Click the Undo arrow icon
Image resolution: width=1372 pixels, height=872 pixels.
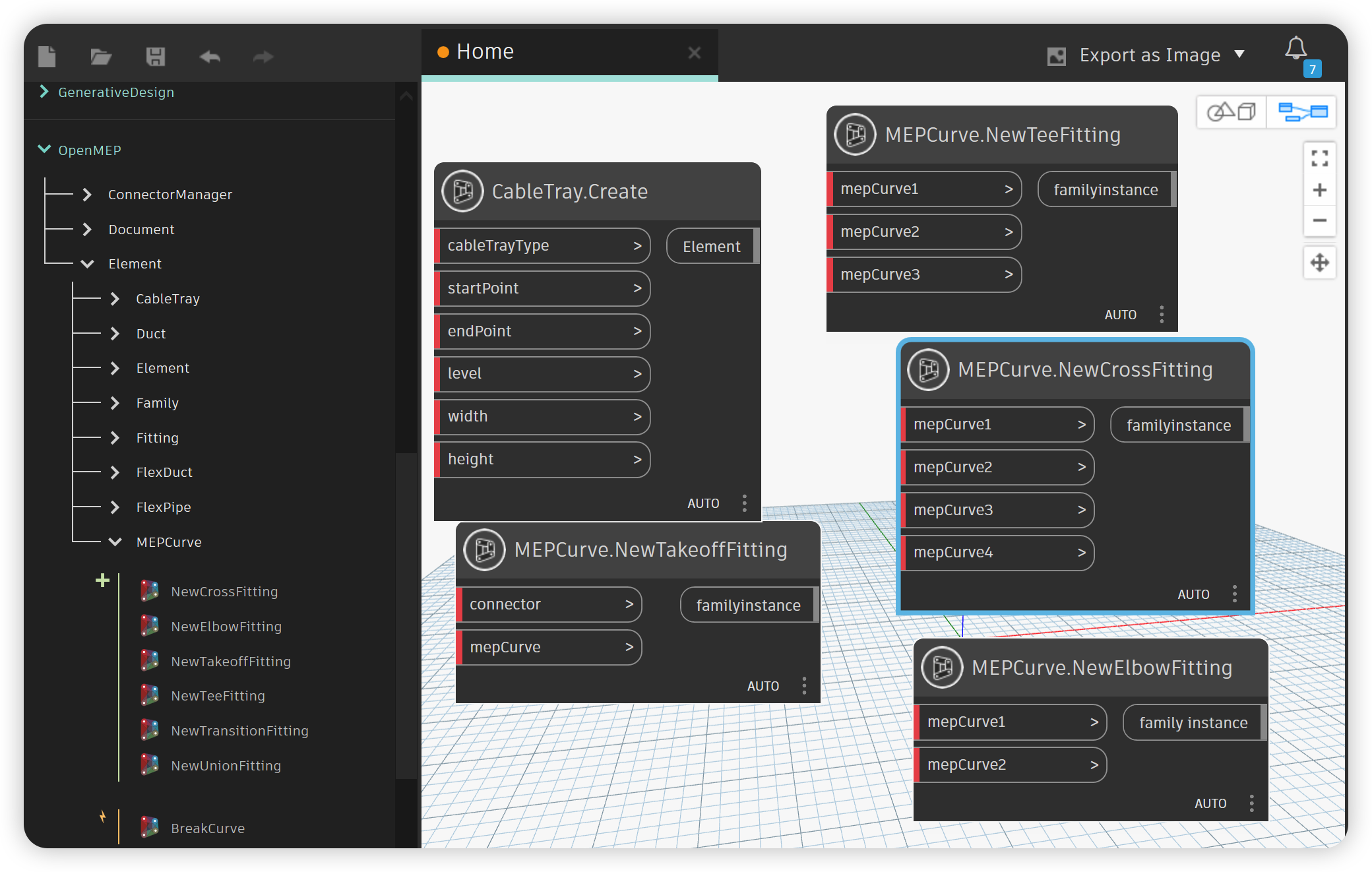210,57
